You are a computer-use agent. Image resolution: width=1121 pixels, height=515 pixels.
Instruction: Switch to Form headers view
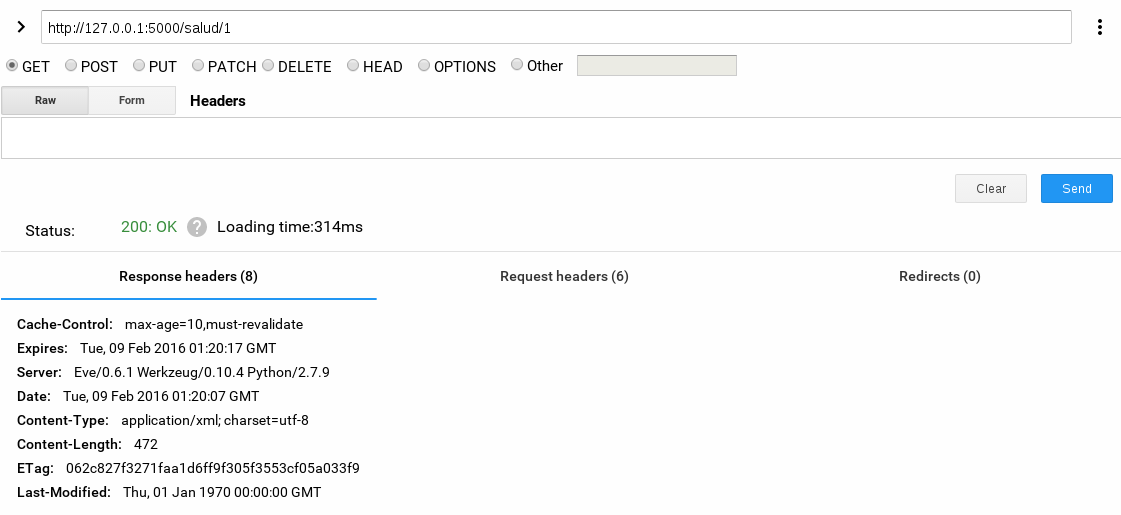(x=132, y=101)
